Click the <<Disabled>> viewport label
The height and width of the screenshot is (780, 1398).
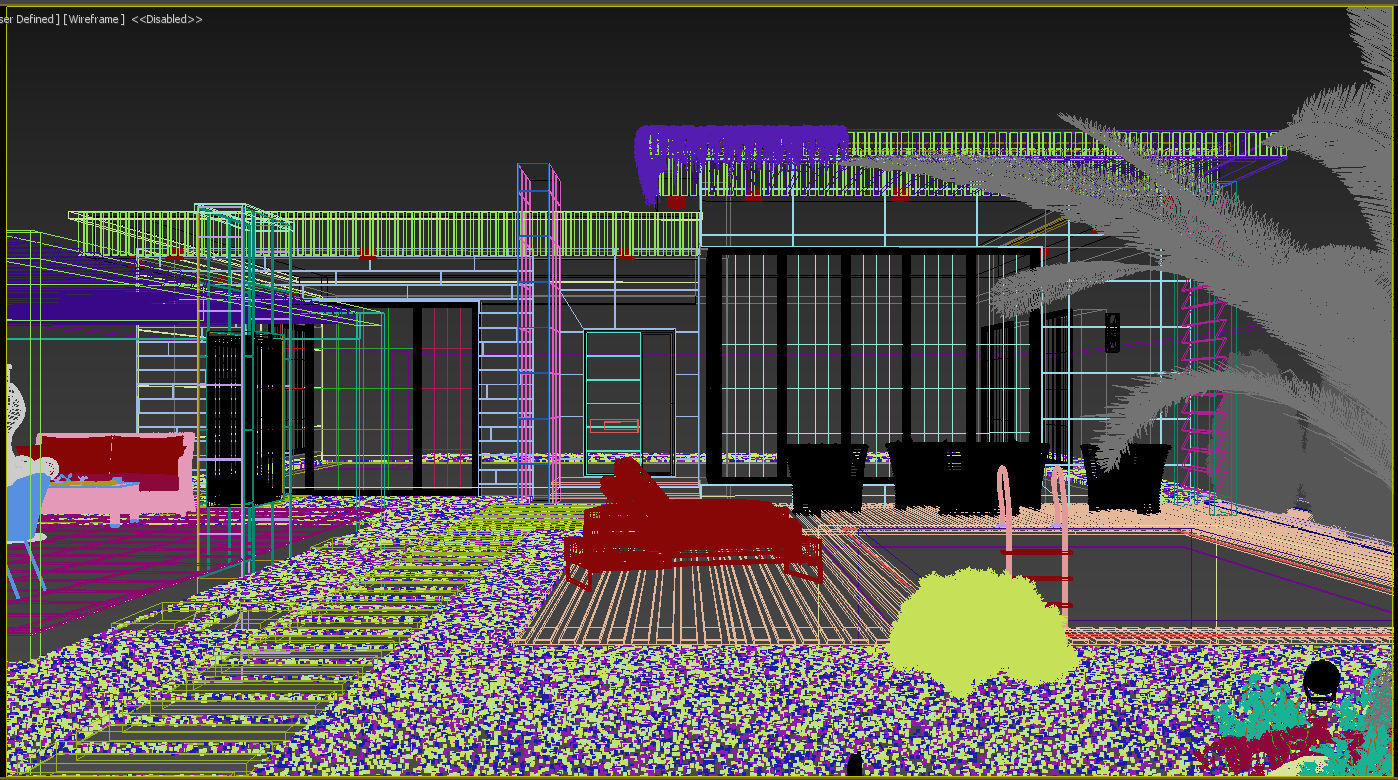167,20
